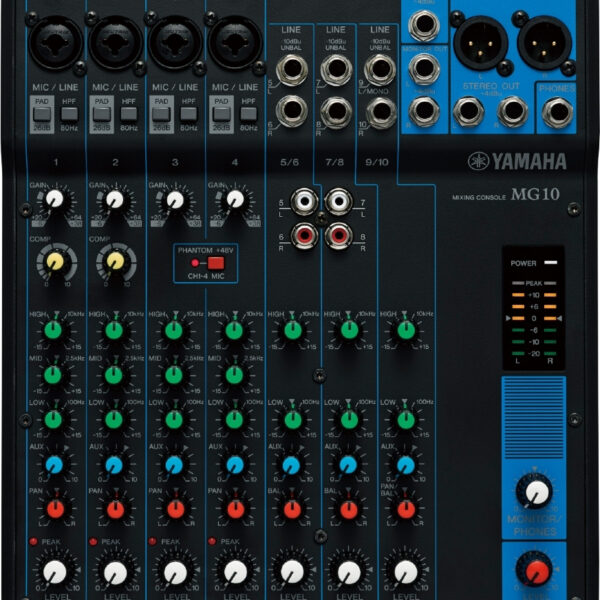Click the green MID EQ knob on channel 2
This screenshot has height=600, width=600.
(114, 374)
